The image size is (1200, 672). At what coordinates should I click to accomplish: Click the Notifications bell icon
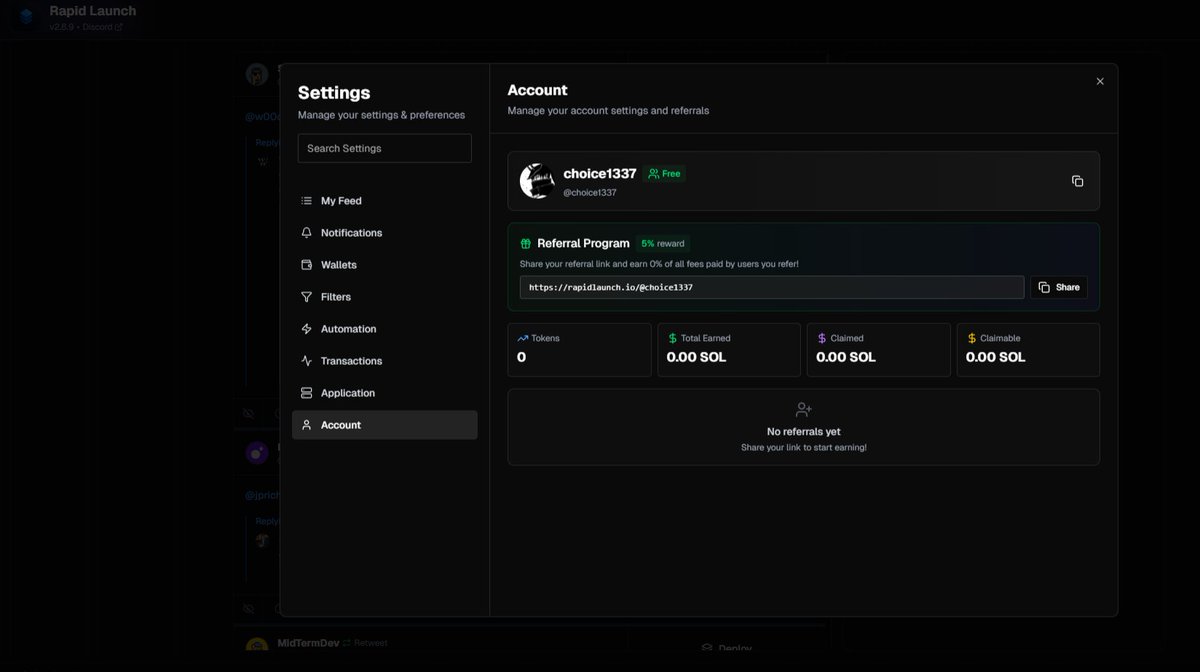(x=306, y=233)
